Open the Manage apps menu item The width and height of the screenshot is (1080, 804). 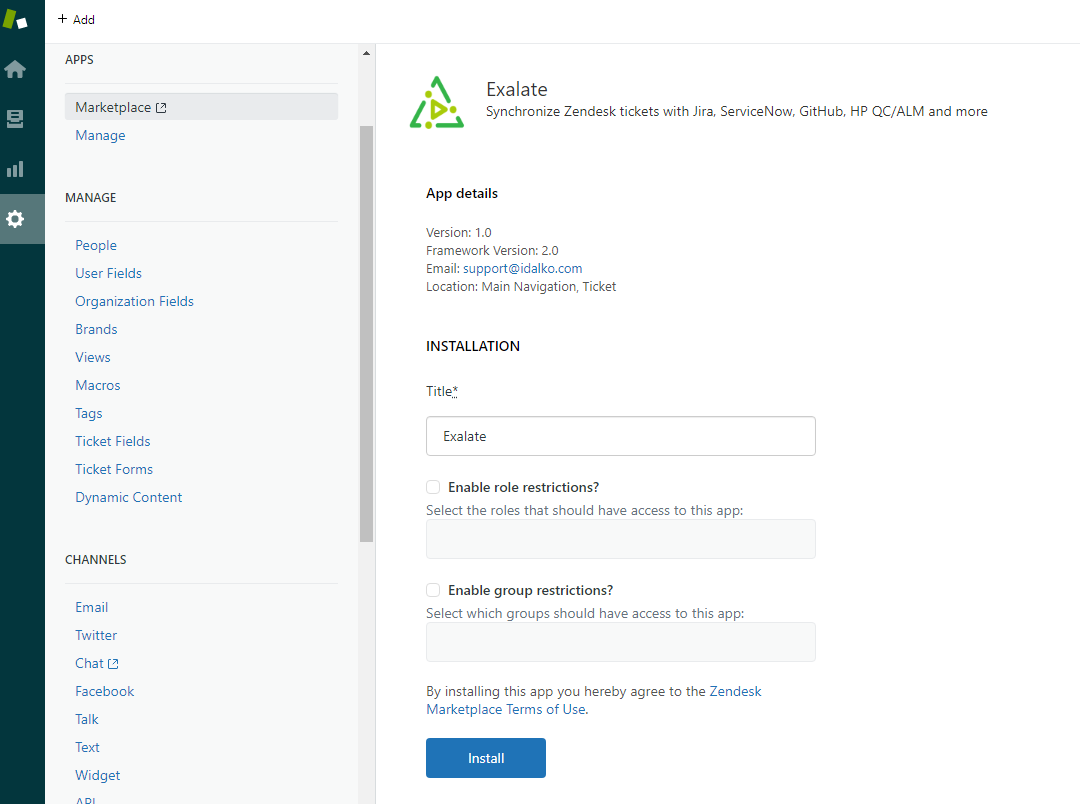[101, 135]
